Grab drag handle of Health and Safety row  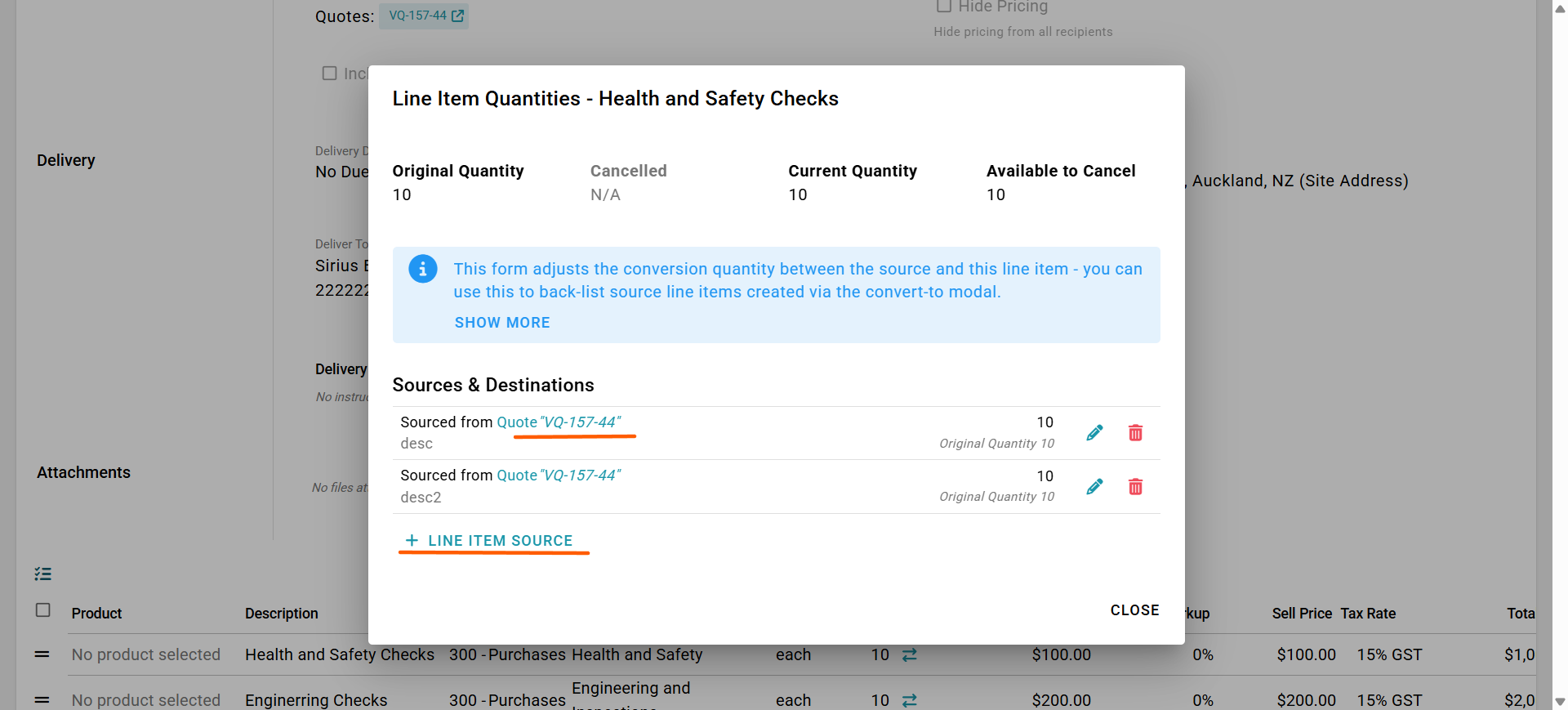click(42, 654)
